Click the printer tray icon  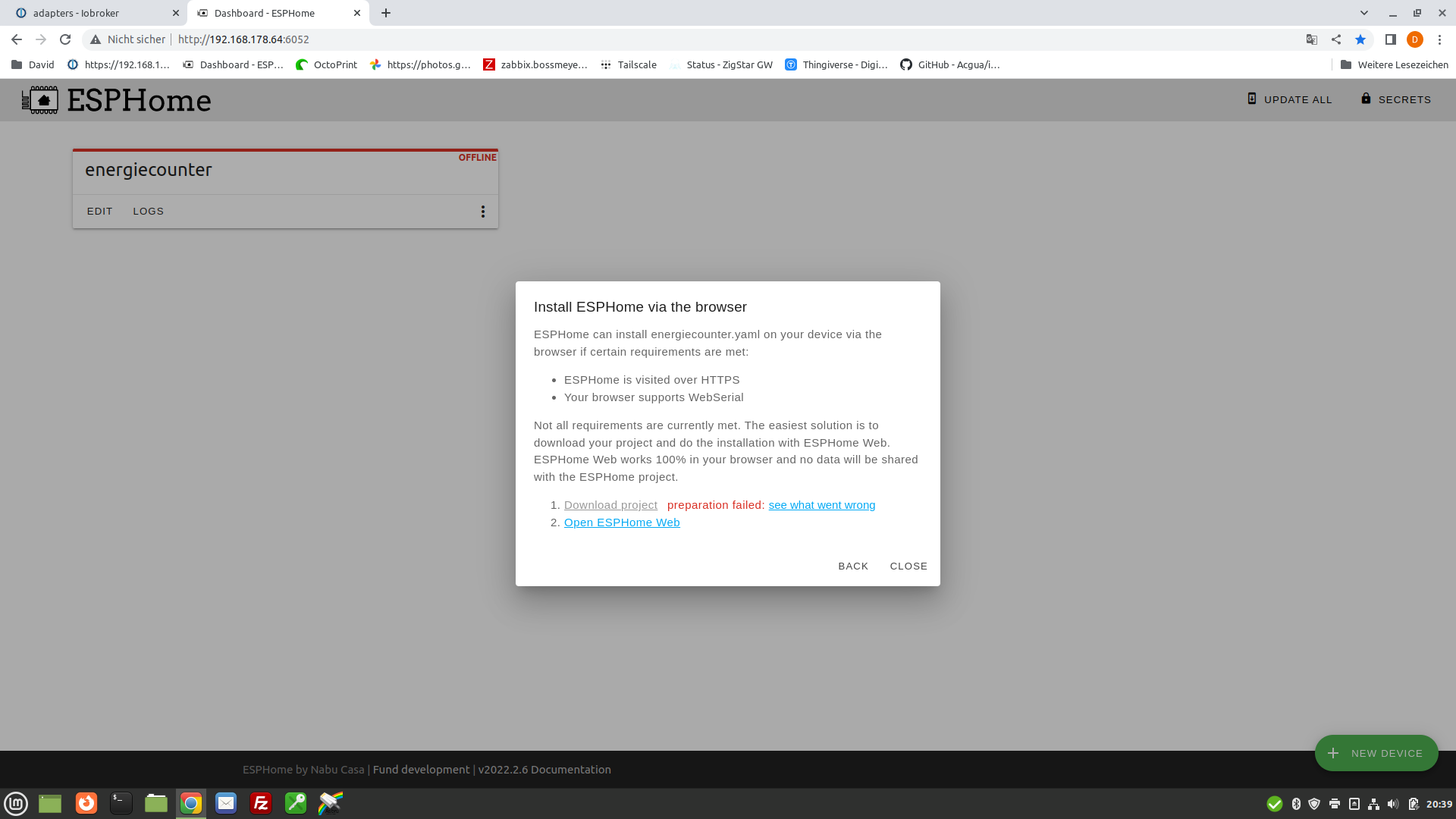(x=1335, y=804)
